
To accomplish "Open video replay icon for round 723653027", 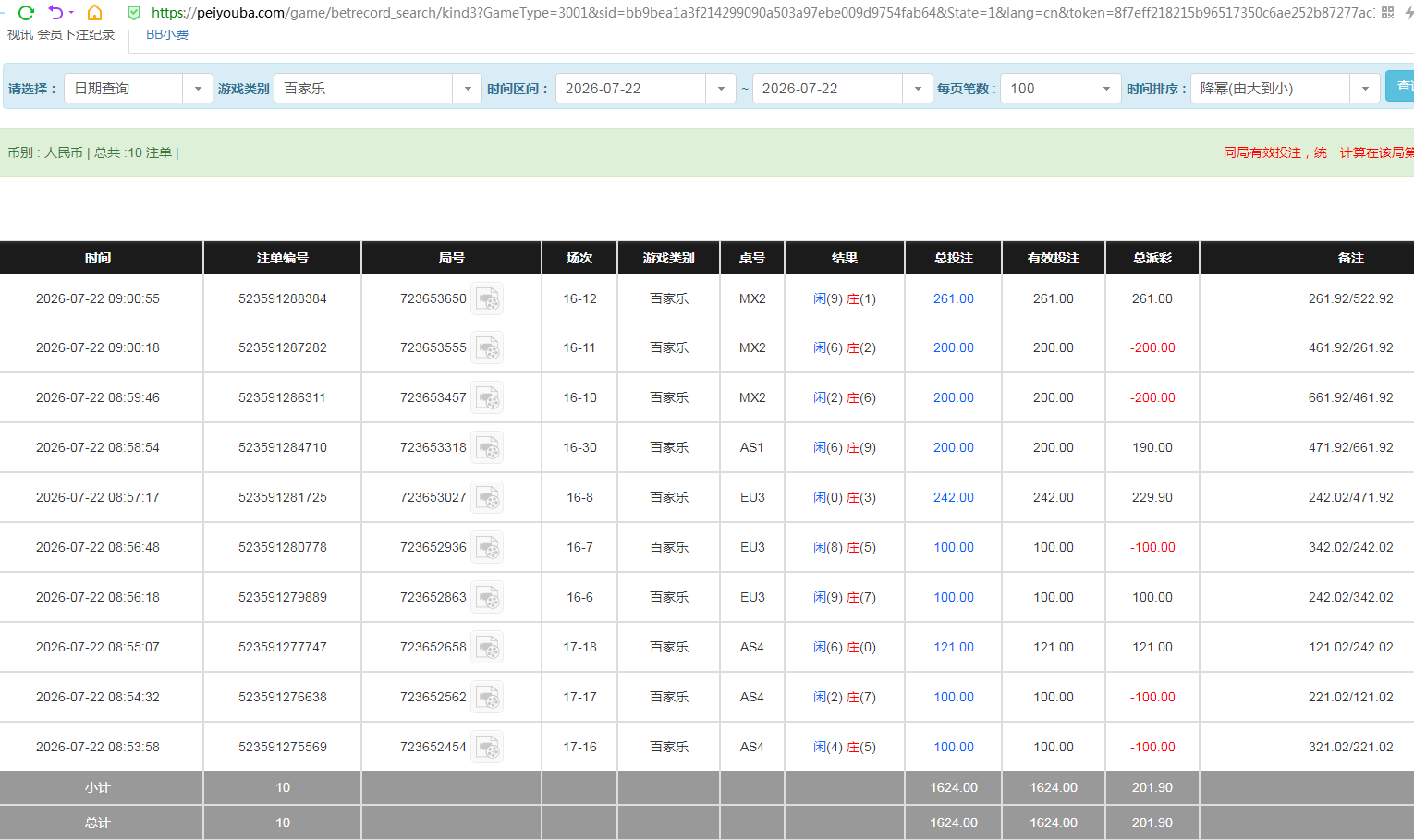I will click(488, 498).
